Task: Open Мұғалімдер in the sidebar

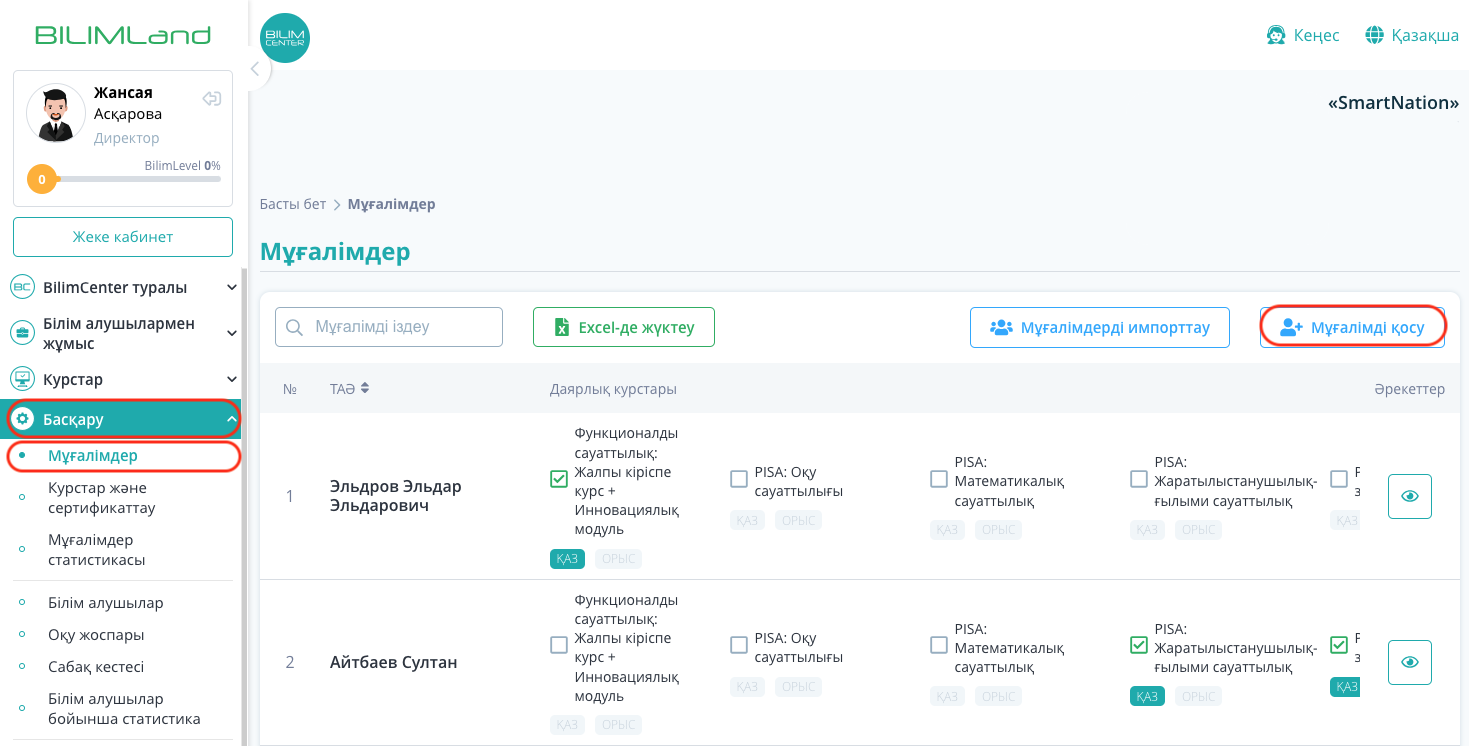Action: [x=93, y=456]
